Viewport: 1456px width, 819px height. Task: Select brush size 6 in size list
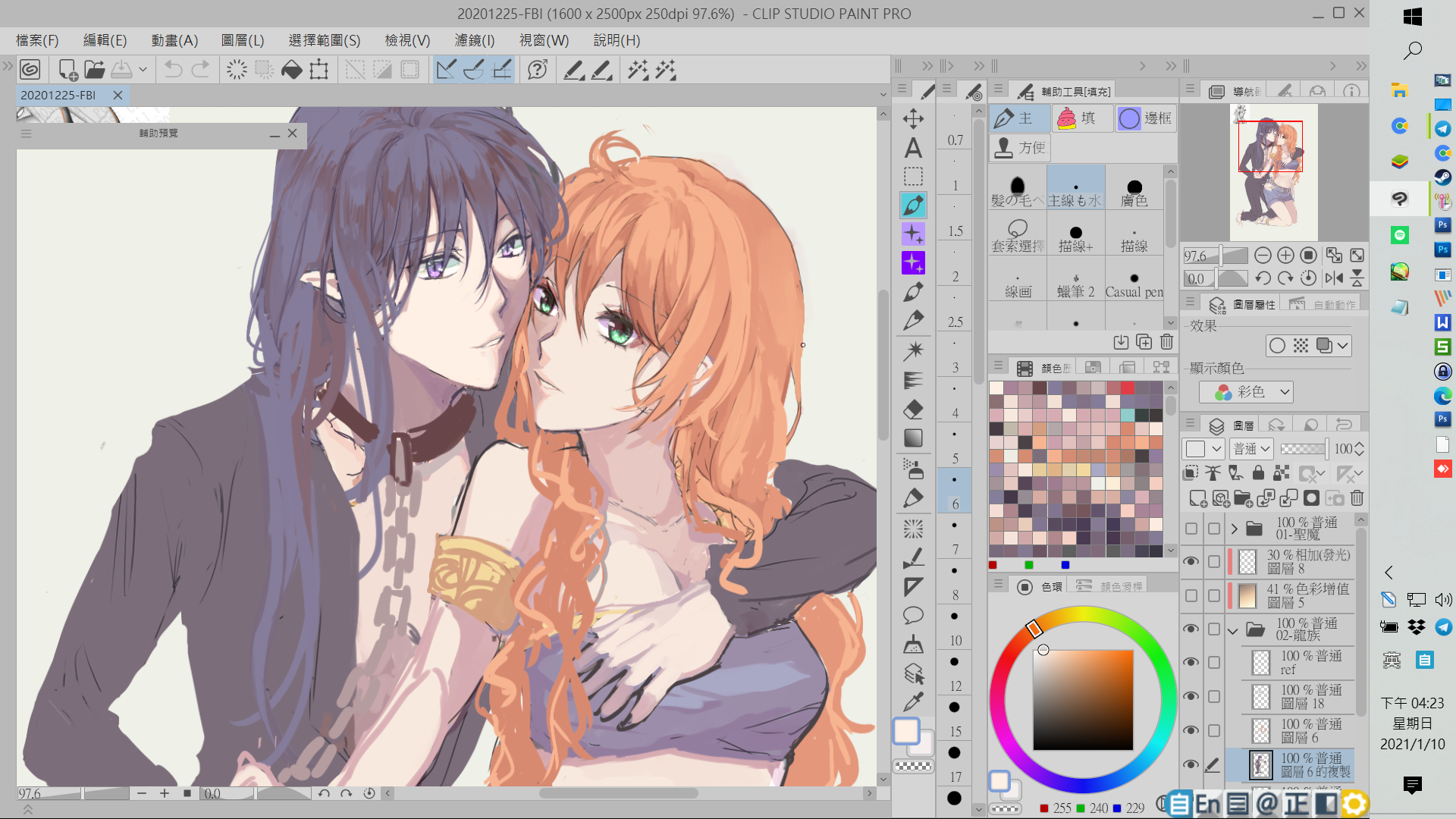point(955,491)
